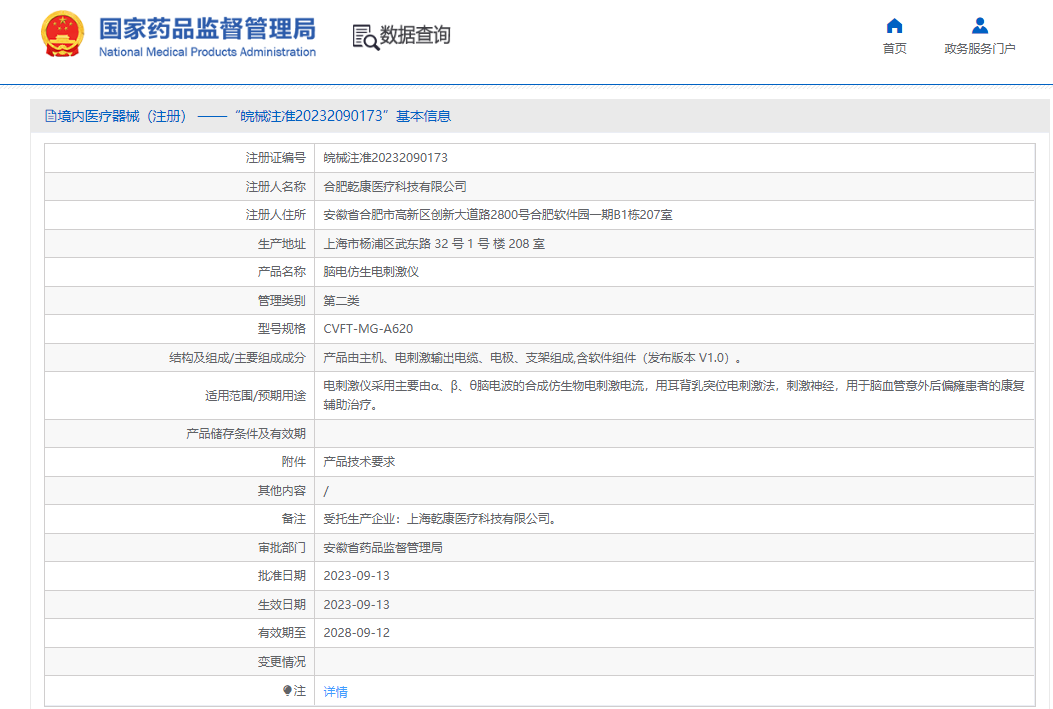Select 批准日期 value 2023-09-13

(x=357, y=576)
